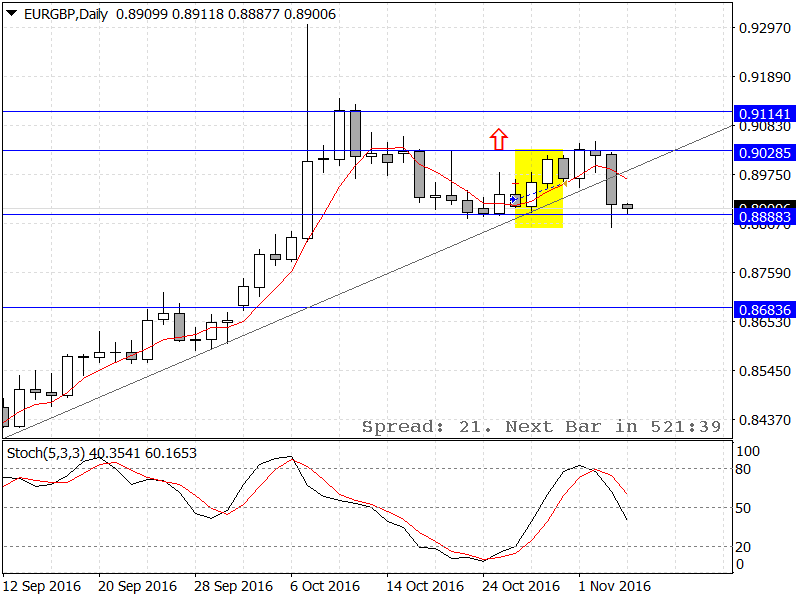Click the 0.92970 price scale value

point(765,28)
